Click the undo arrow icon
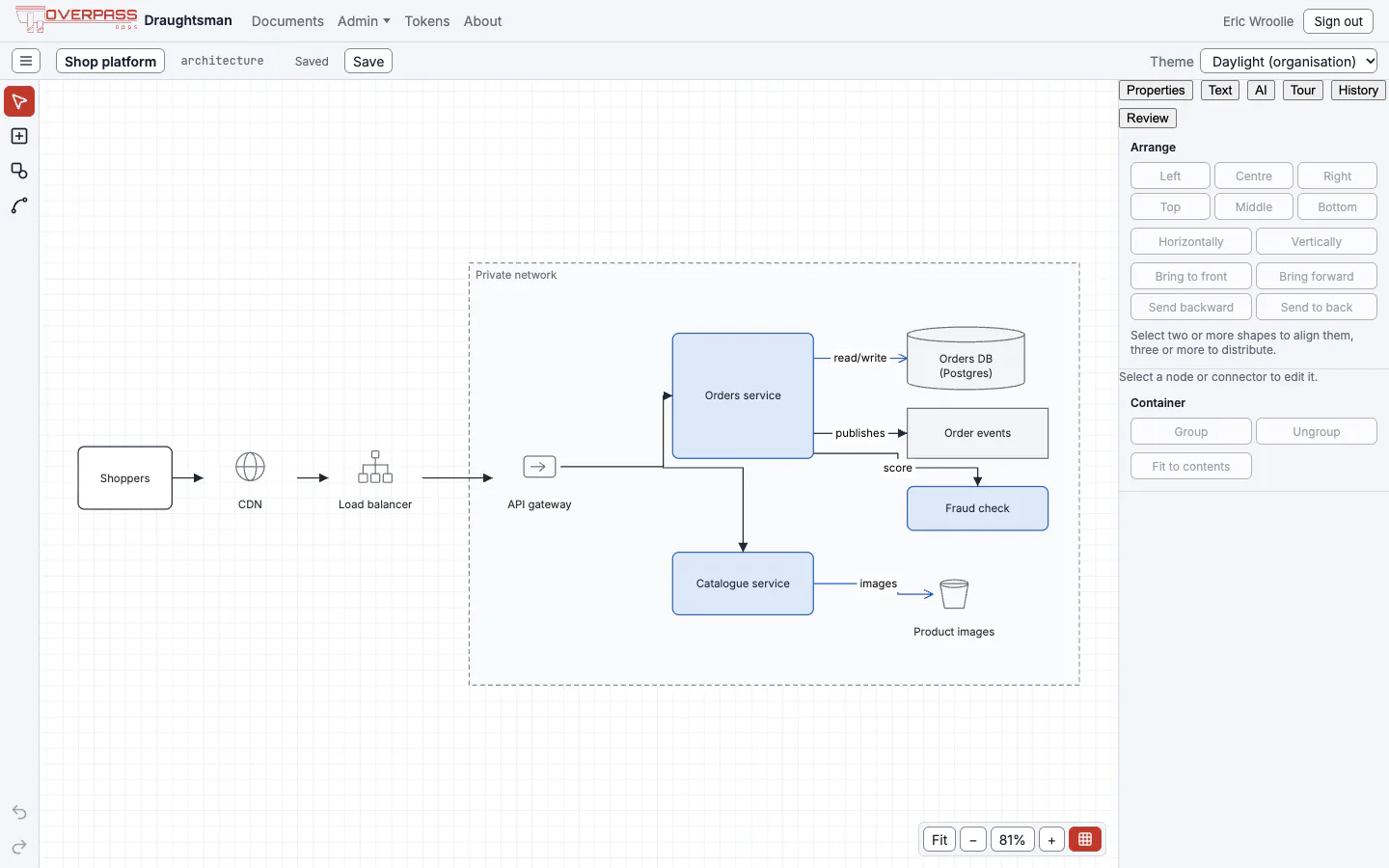Screen dimensions: 1389x868 pos(19,812)
